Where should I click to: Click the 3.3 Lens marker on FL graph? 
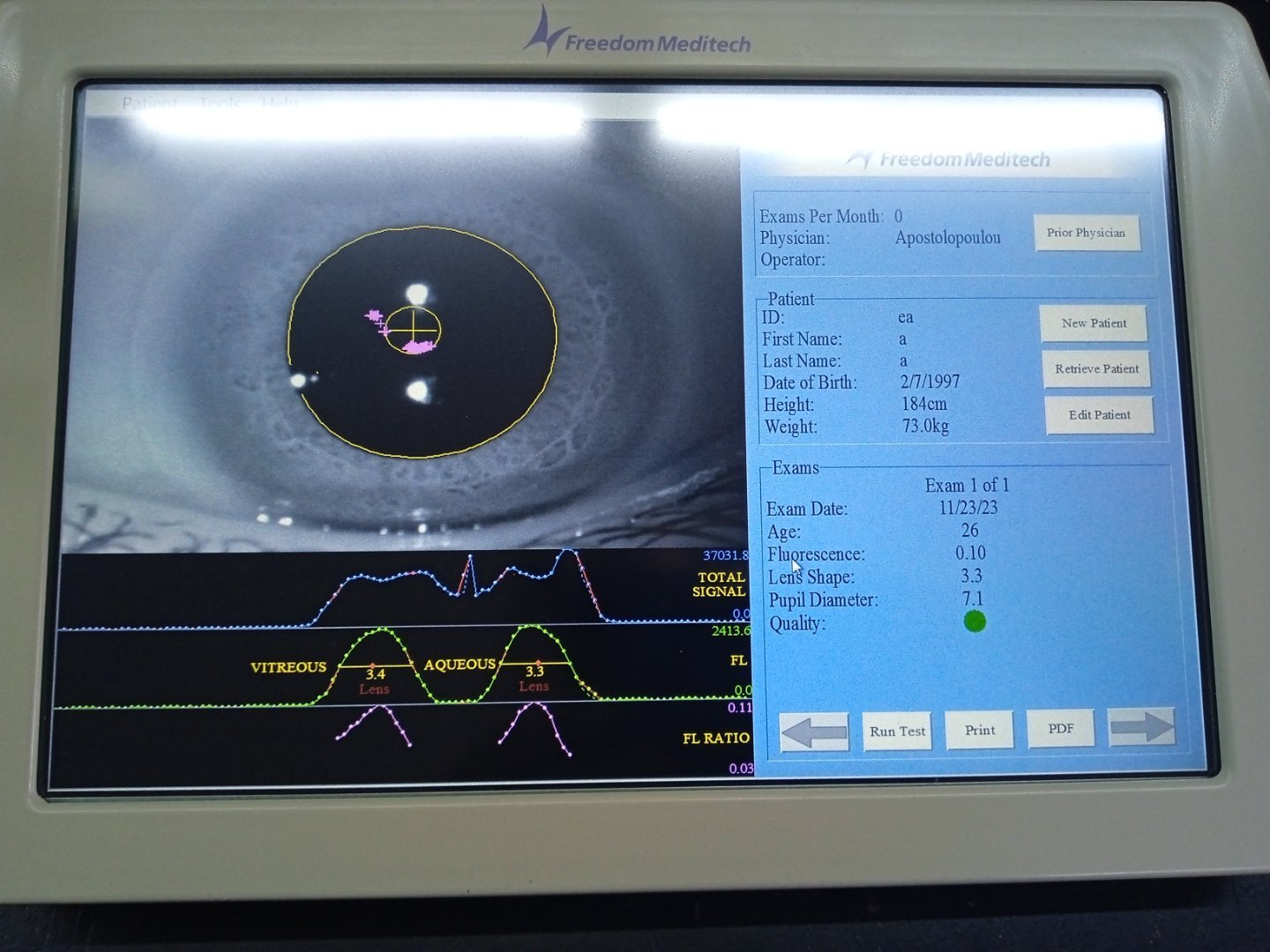pyautogui.click(x=534, y=677)
